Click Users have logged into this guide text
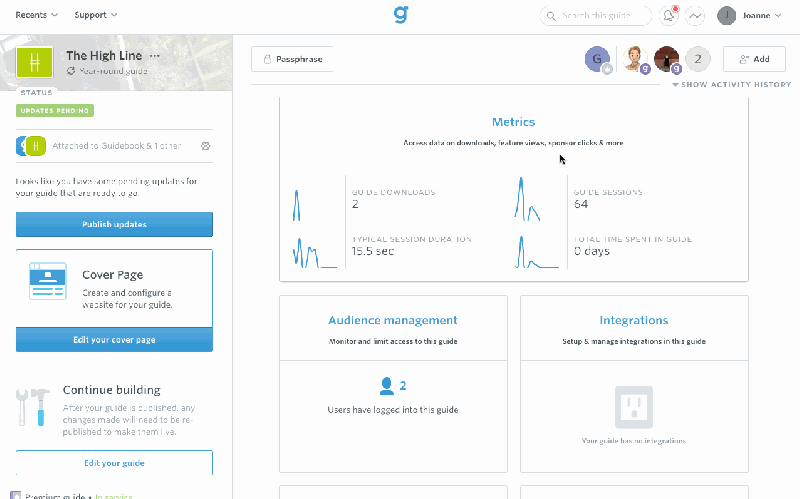 [393, 410]
